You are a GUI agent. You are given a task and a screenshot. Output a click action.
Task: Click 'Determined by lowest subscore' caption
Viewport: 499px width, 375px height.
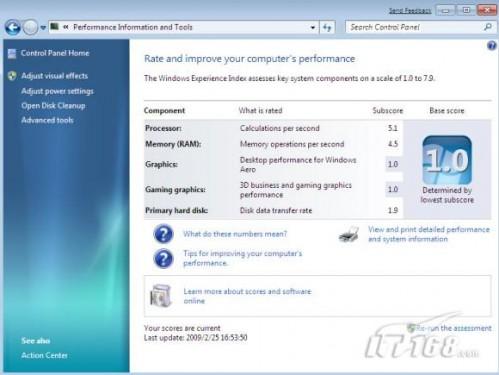click(x=447, y=195)
